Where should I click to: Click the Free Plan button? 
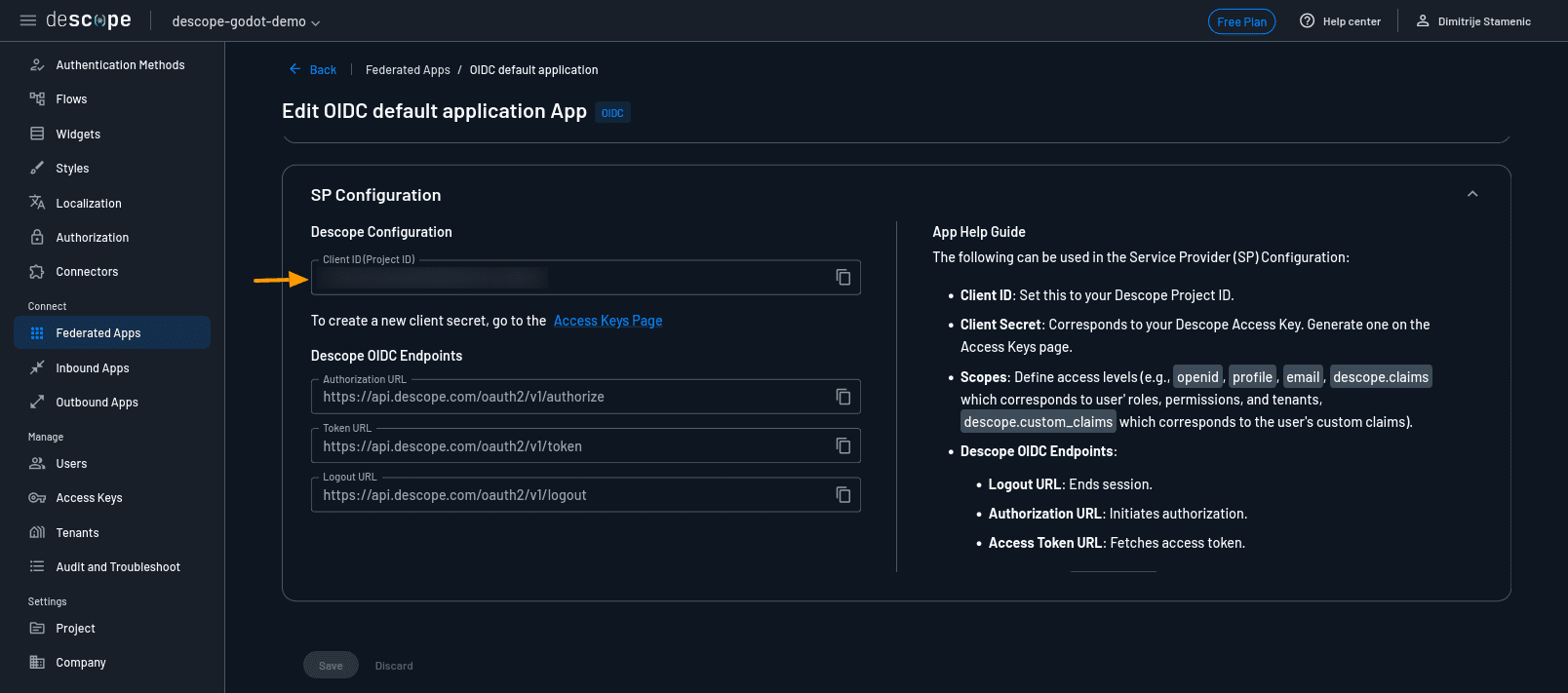[1241, 21]
